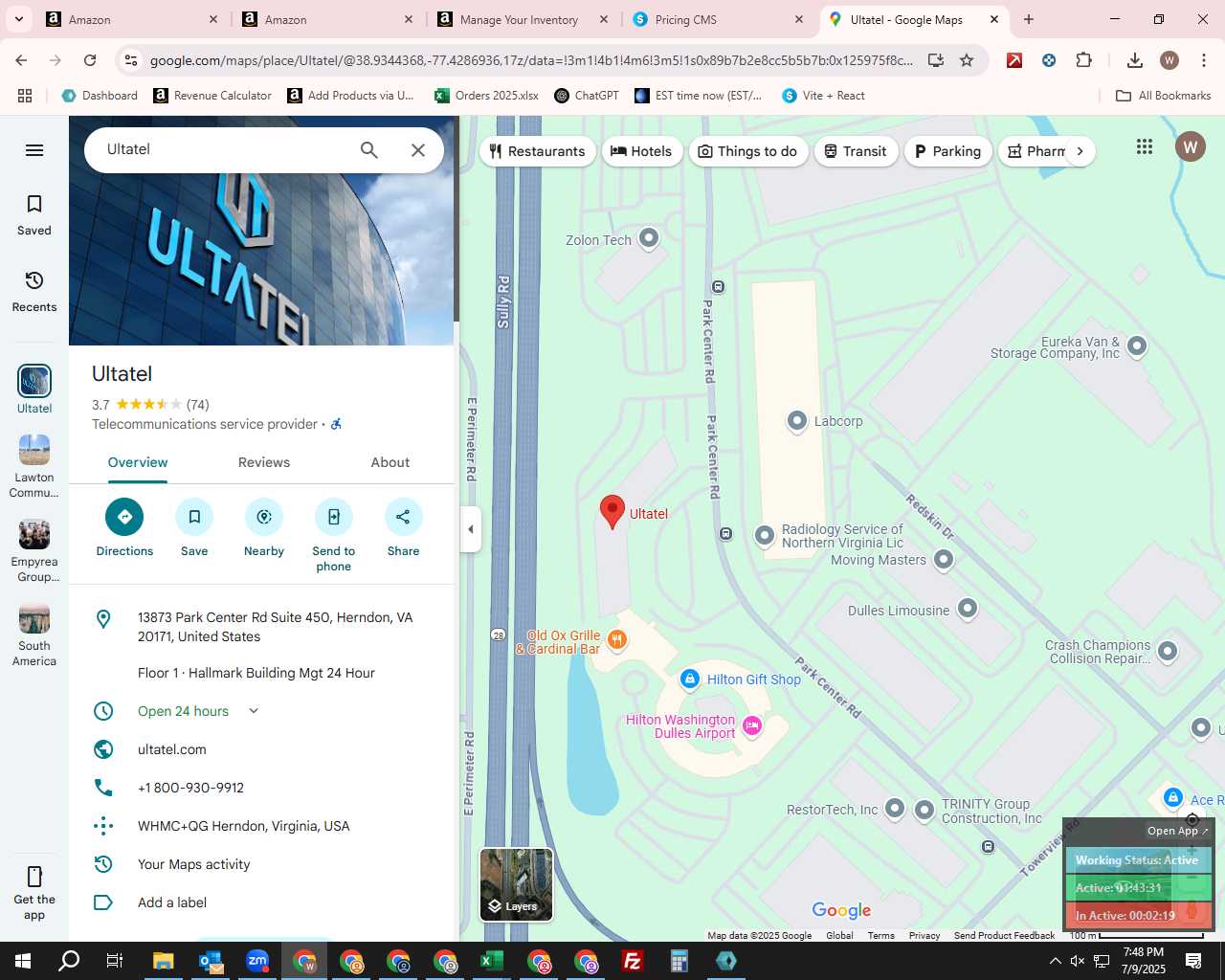The image size is (1225, 980).
Task: Click the phone number +1 800-930-9912
Action: click(x=190, y=788)
